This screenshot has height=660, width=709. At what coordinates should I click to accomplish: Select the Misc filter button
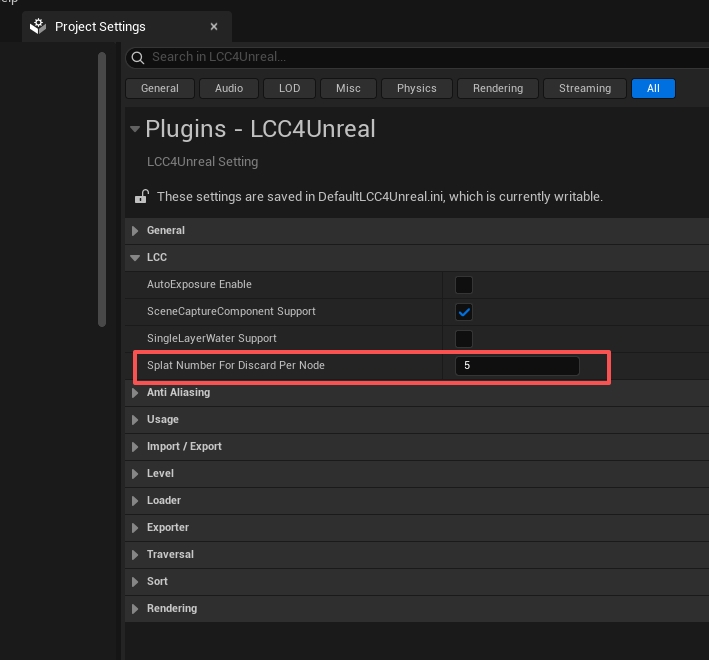point(348,88)
